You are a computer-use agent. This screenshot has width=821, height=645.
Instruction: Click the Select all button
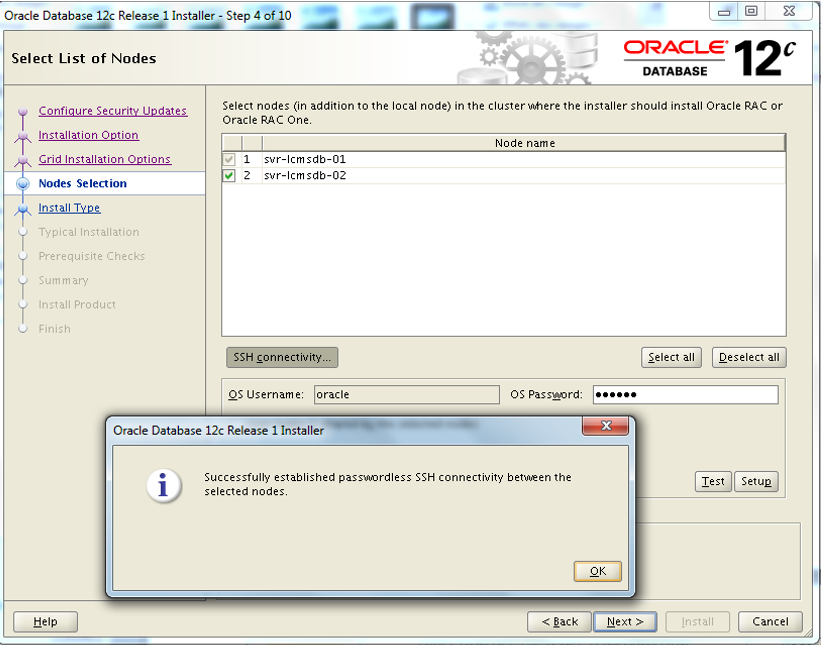671,357
